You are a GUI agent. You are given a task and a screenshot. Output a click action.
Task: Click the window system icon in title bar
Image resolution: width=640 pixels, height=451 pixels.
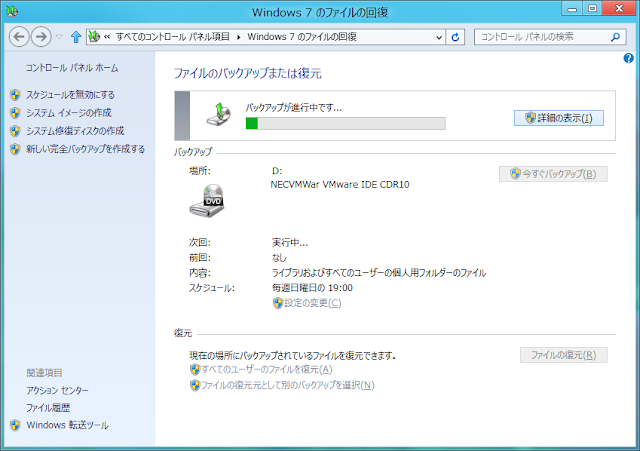click(x=12, y=12)
